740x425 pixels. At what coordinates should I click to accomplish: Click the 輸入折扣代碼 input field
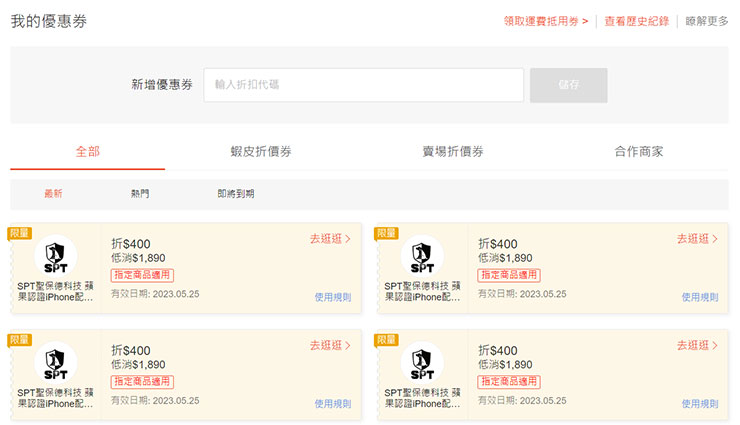tap(363, 85)
